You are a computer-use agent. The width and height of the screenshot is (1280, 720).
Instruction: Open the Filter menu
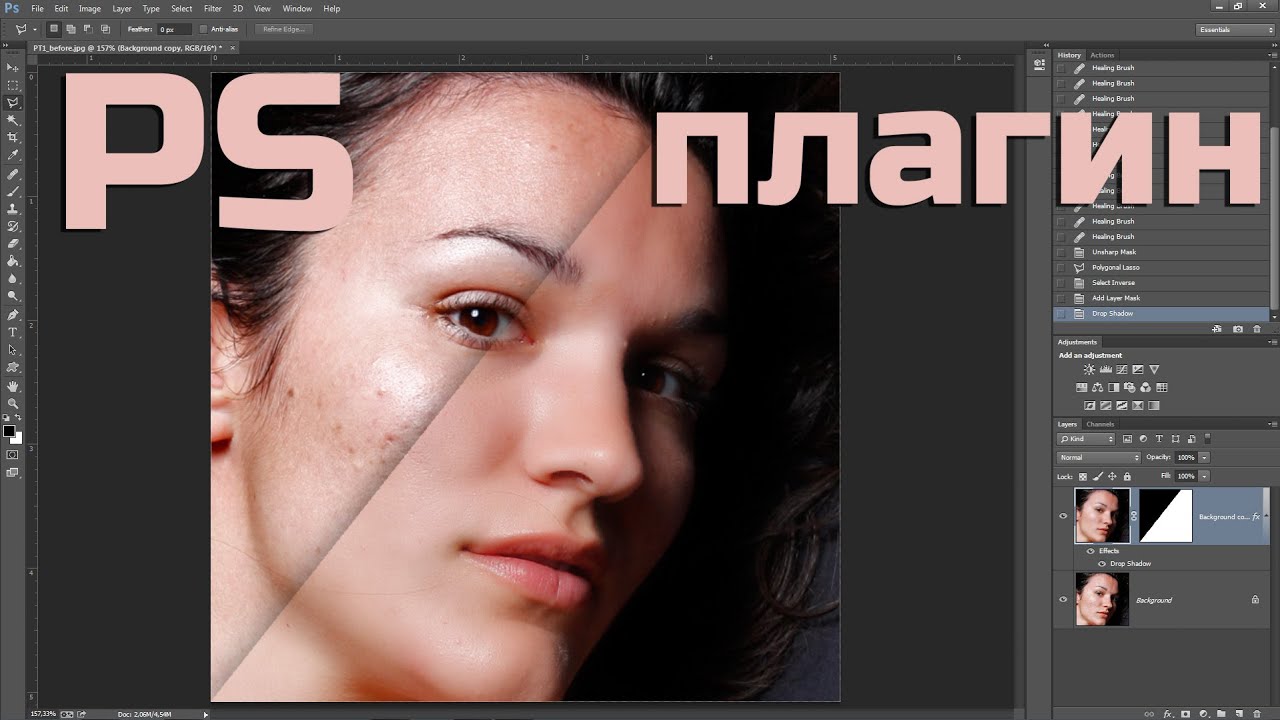pyautogui.click(x=213, y=8)
